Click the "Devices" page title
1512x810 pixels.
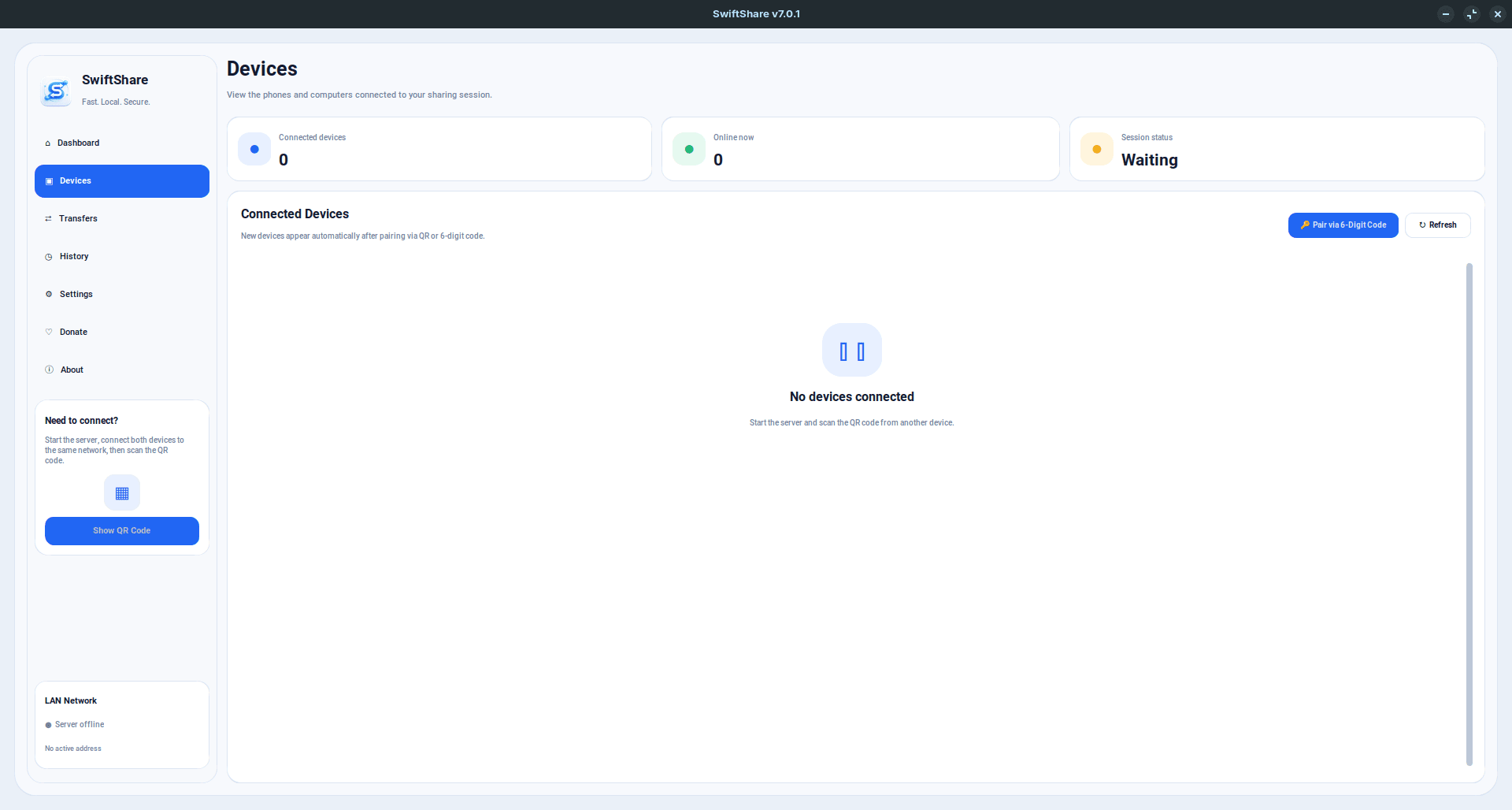(x=262, y=69)
